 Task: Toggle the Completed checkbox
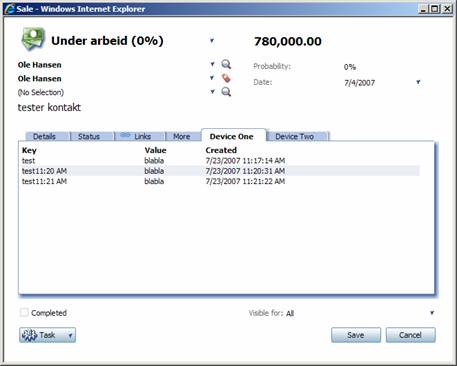coord(24,312)
